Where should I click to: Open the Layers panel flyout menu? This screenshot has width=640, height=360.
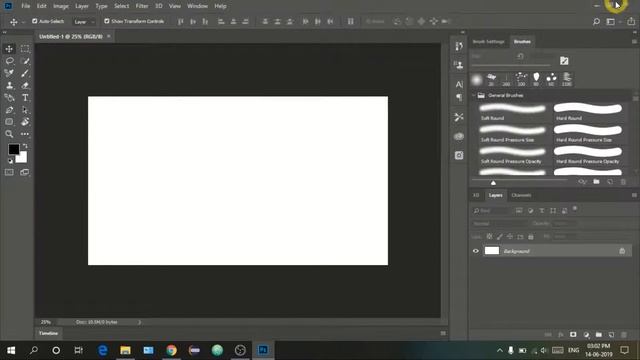point(634,195)
